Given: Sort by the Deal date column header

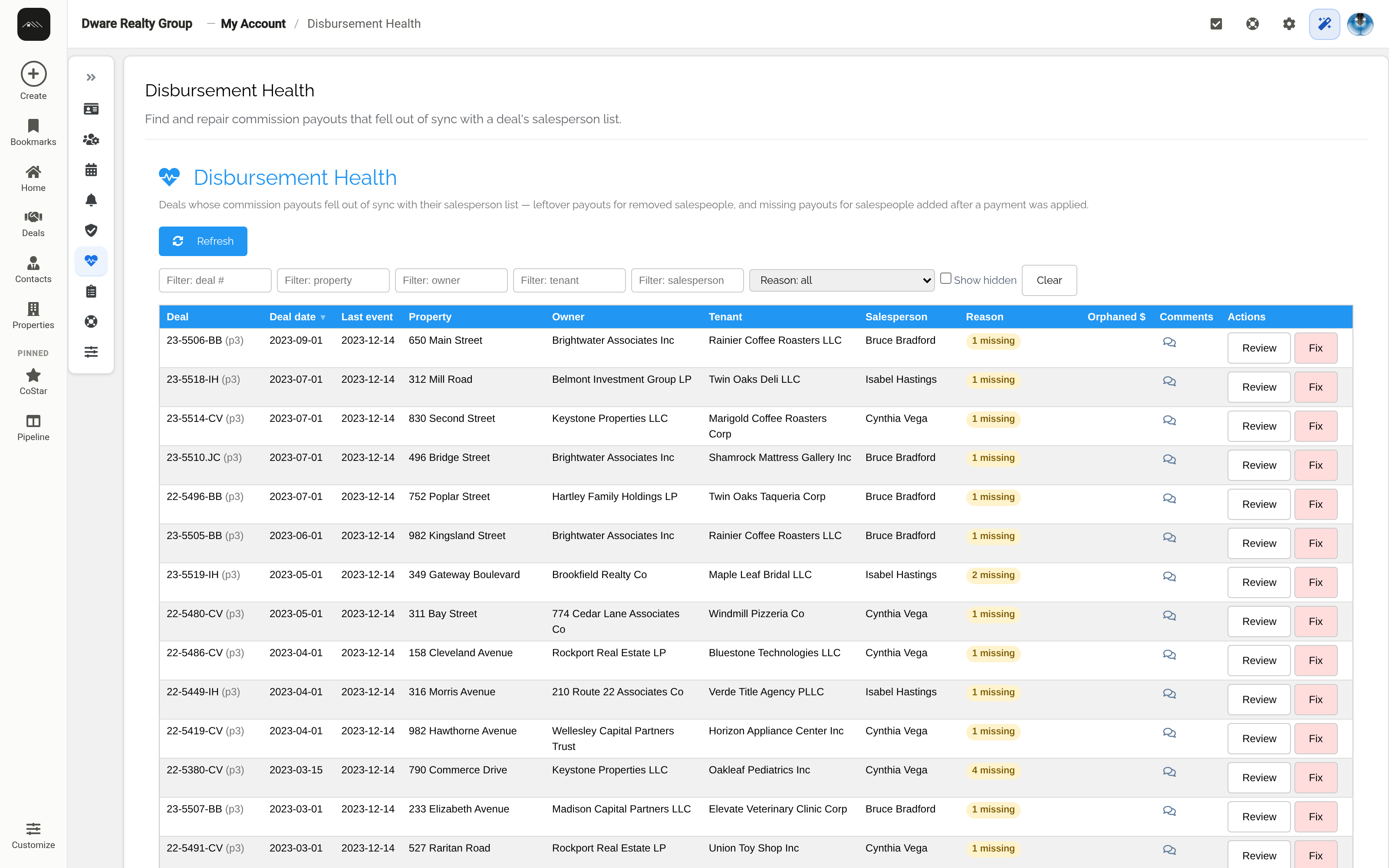Looking at the screenshot, I should 297,317.
